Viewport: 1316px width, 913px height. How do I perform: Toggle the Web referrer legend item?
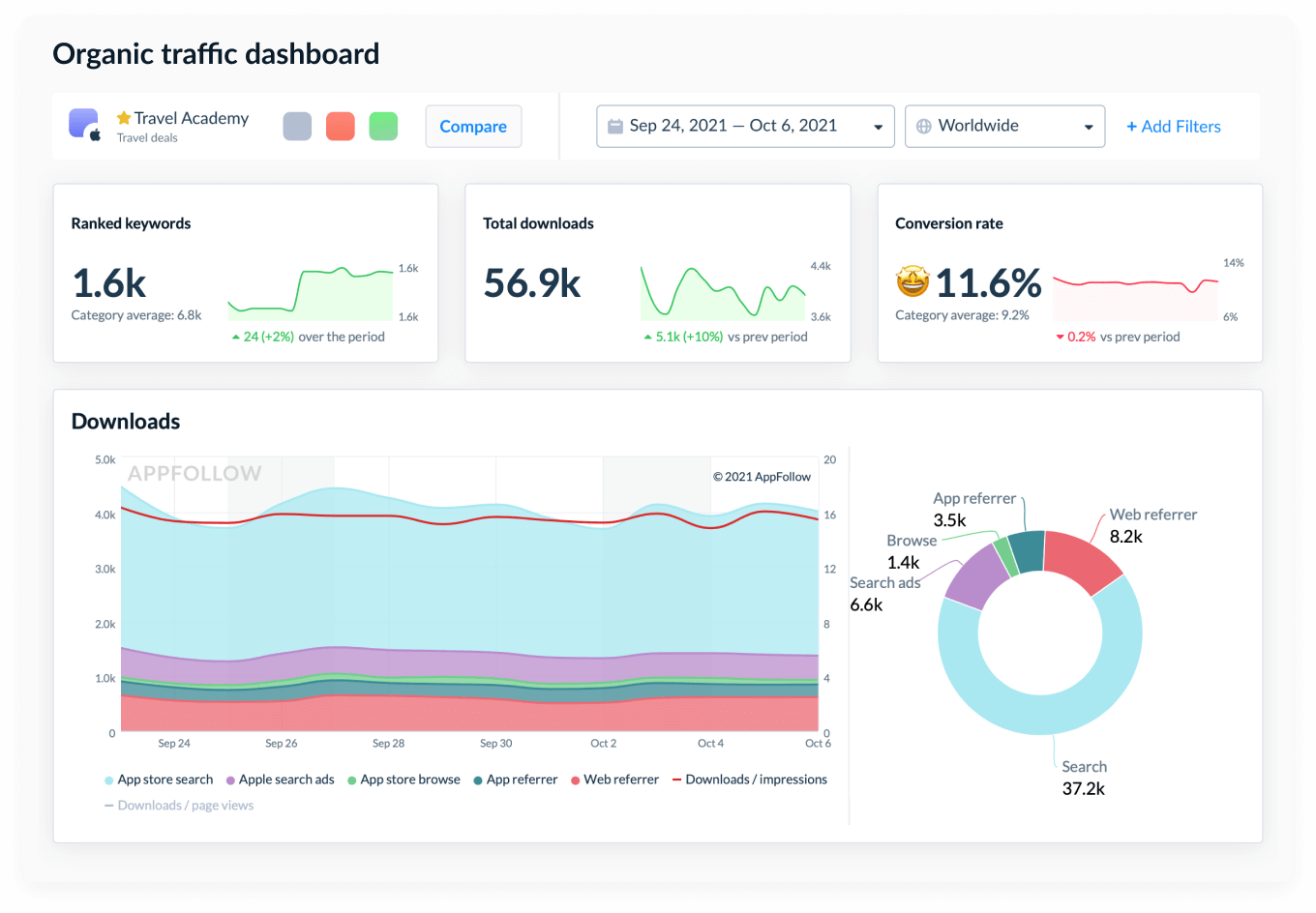(615, 780)
